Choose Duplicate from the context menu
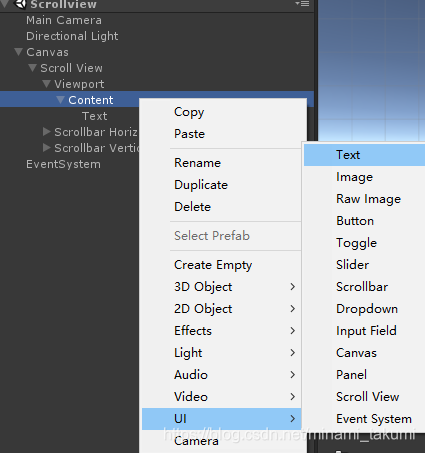 click(x=222, y=185)
